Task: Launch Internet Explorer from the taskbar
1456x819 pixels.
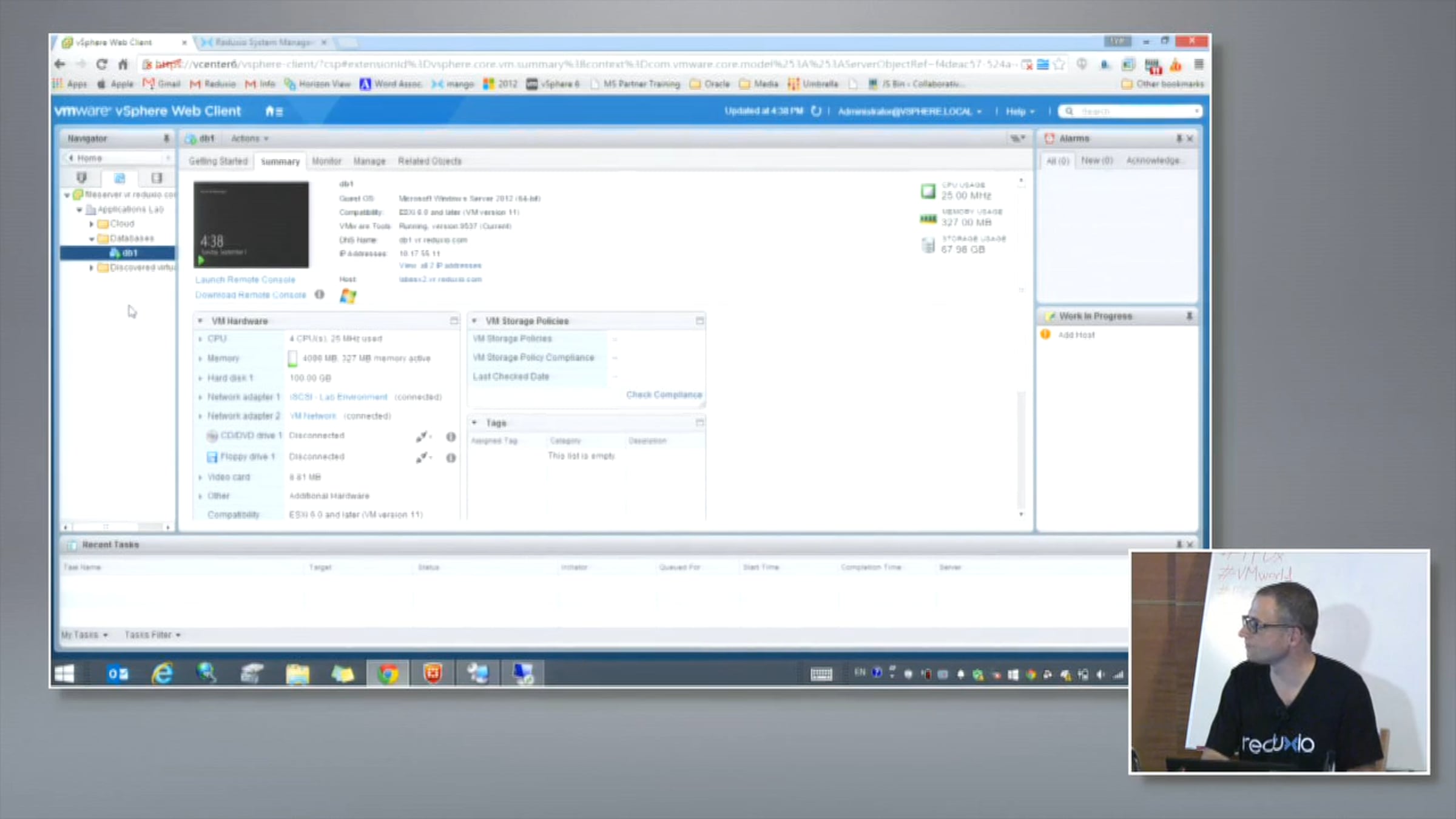Action: 162,673
